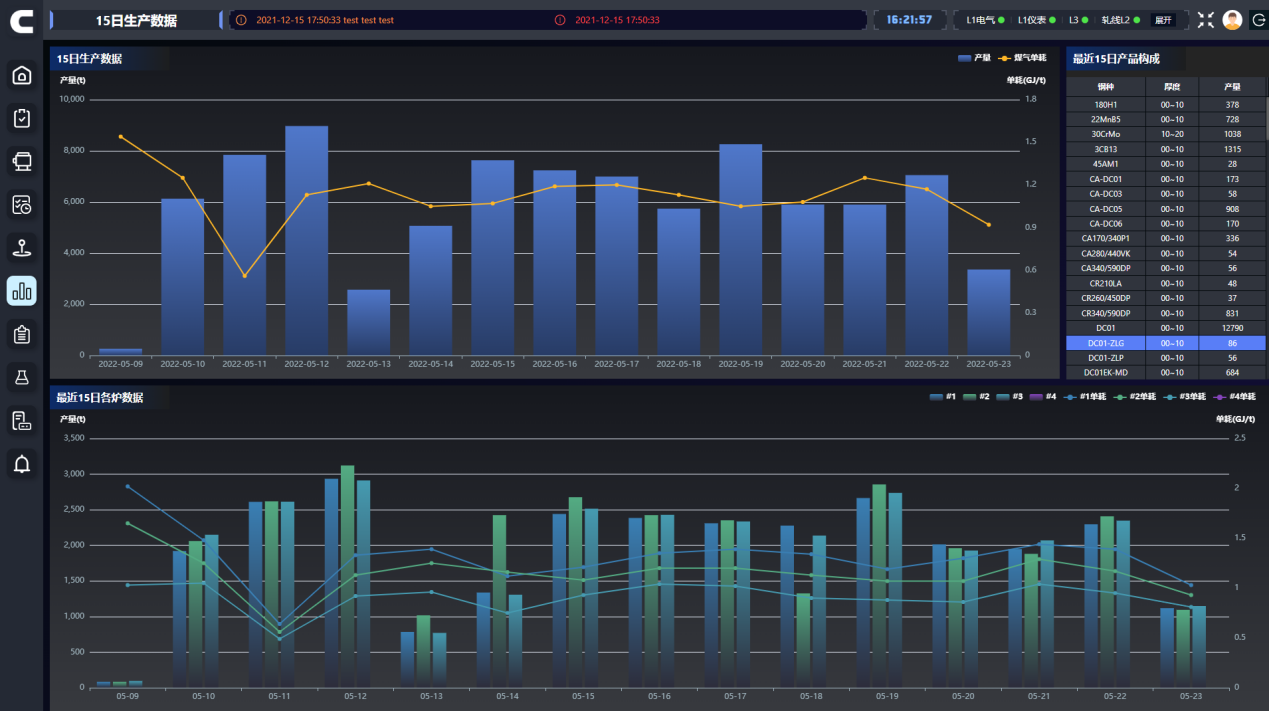Click the L1电气 status indicator
This screenshot has width=1269, height=711.
[x=984, y=20]
